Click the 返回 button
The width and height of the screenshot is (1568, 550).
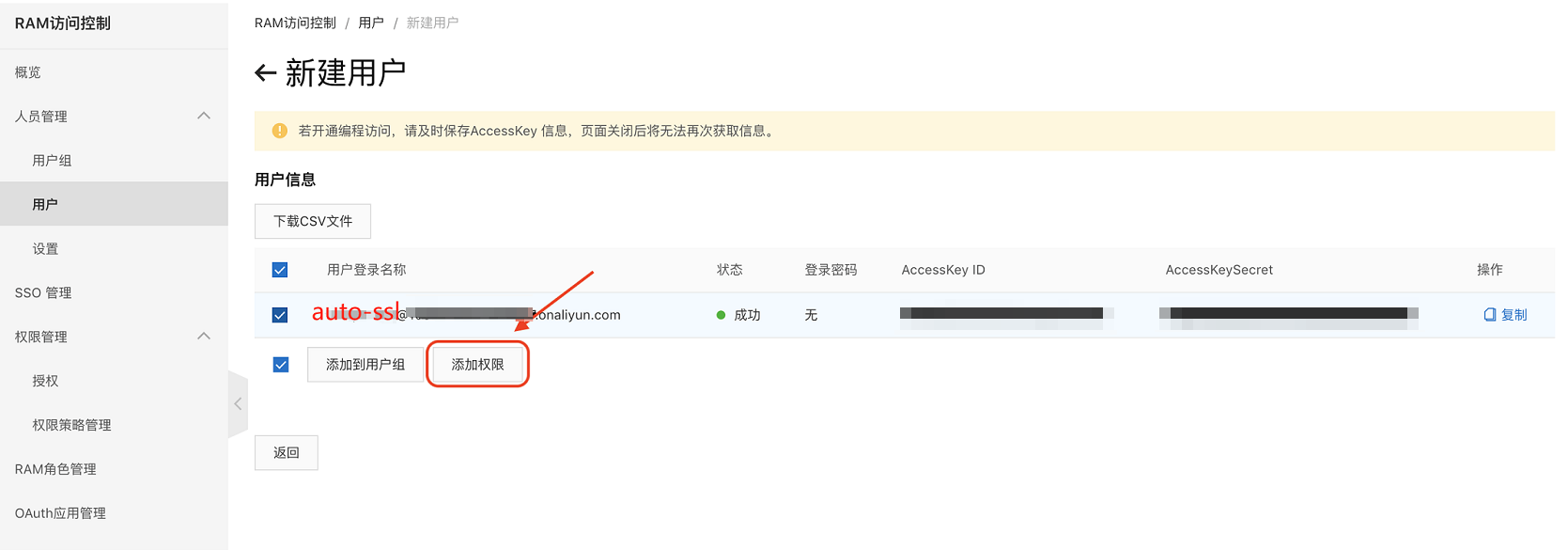coord(287,452)
